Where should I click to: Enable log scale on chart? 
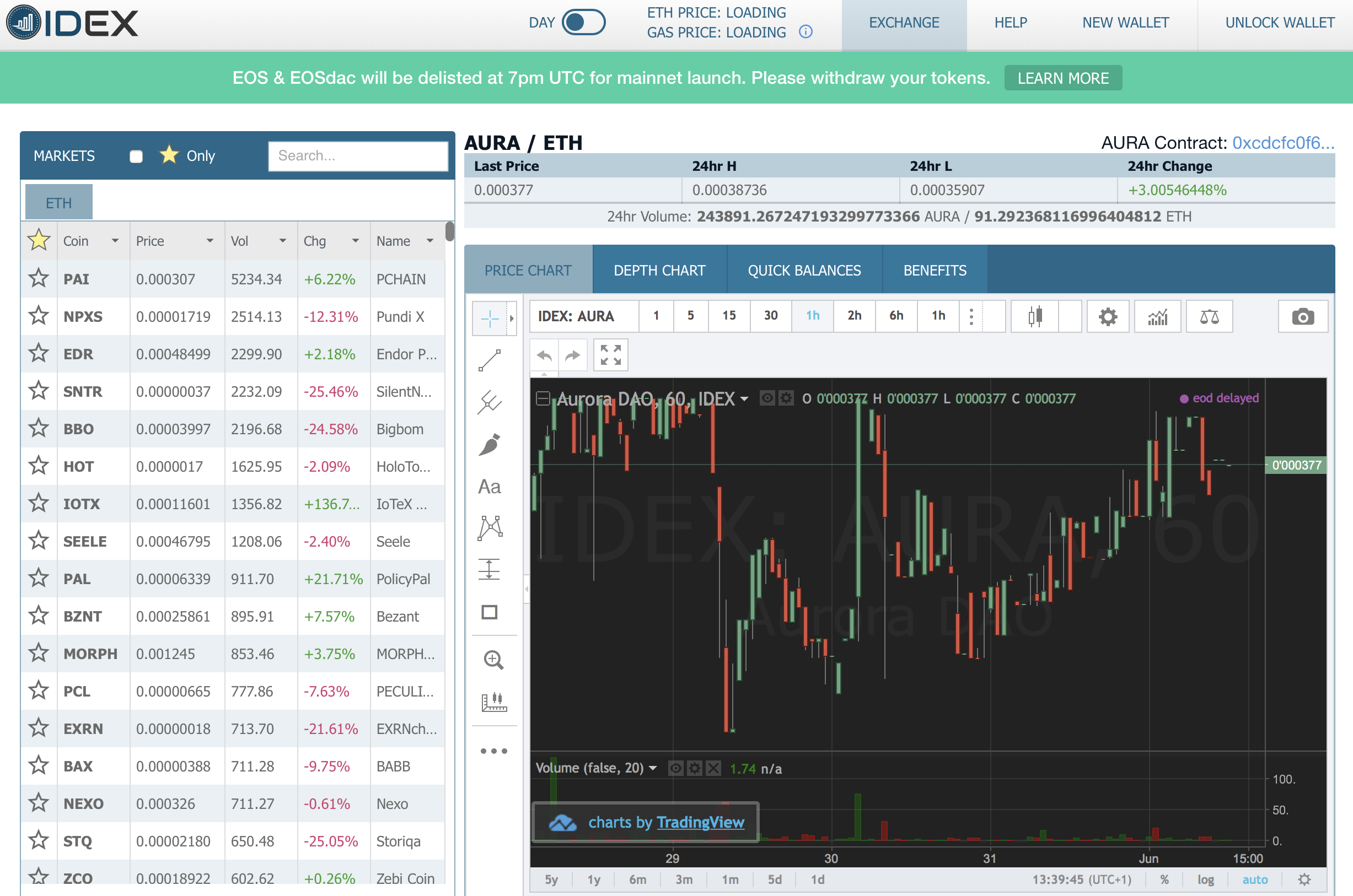(1205, 879)
